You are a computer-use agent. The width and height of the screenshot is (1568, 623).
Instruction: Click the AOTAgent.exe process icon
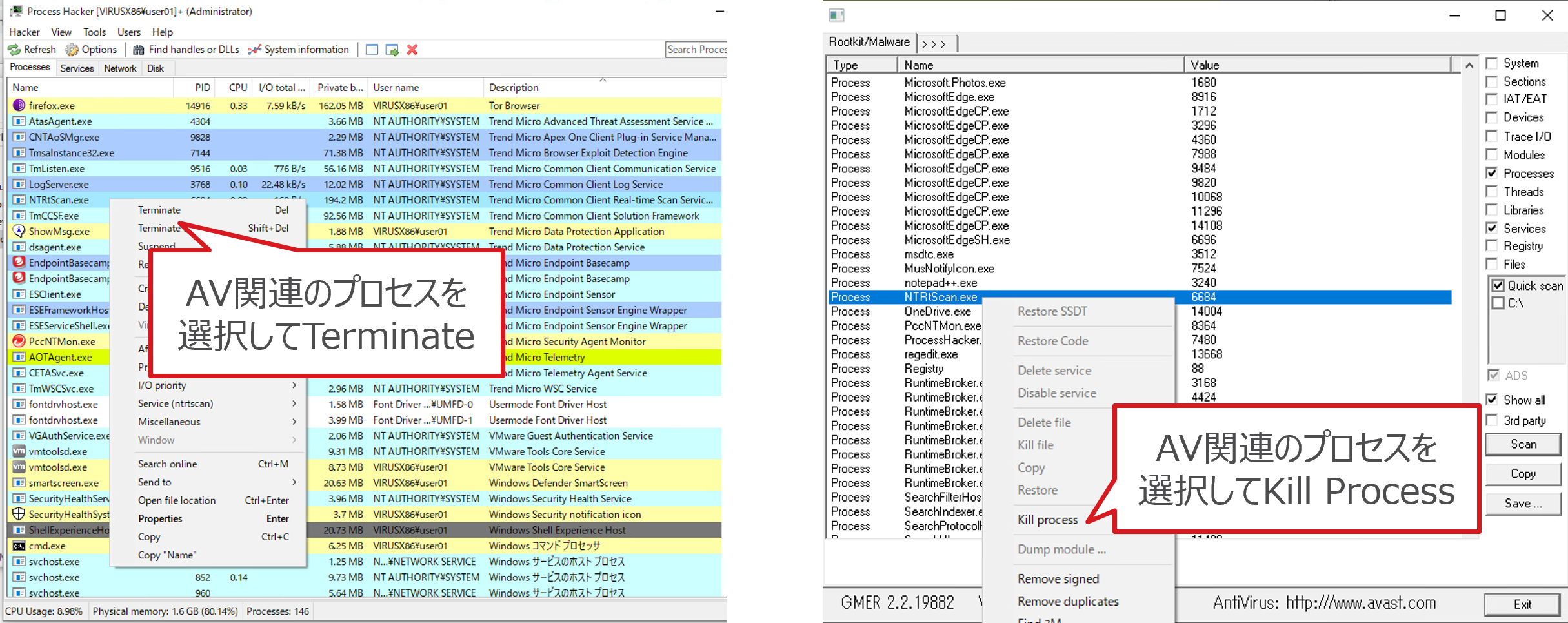click(x=19, y=357)
